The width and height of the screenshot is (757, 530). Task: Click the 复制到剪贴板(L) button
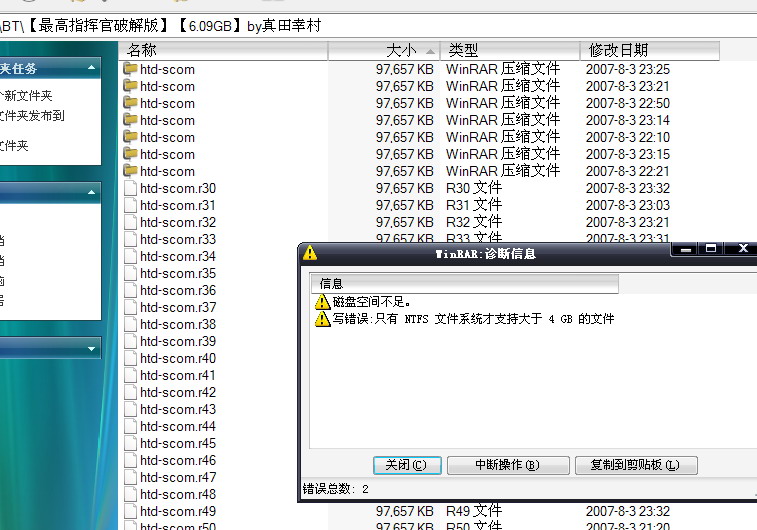tap(636, 465)
